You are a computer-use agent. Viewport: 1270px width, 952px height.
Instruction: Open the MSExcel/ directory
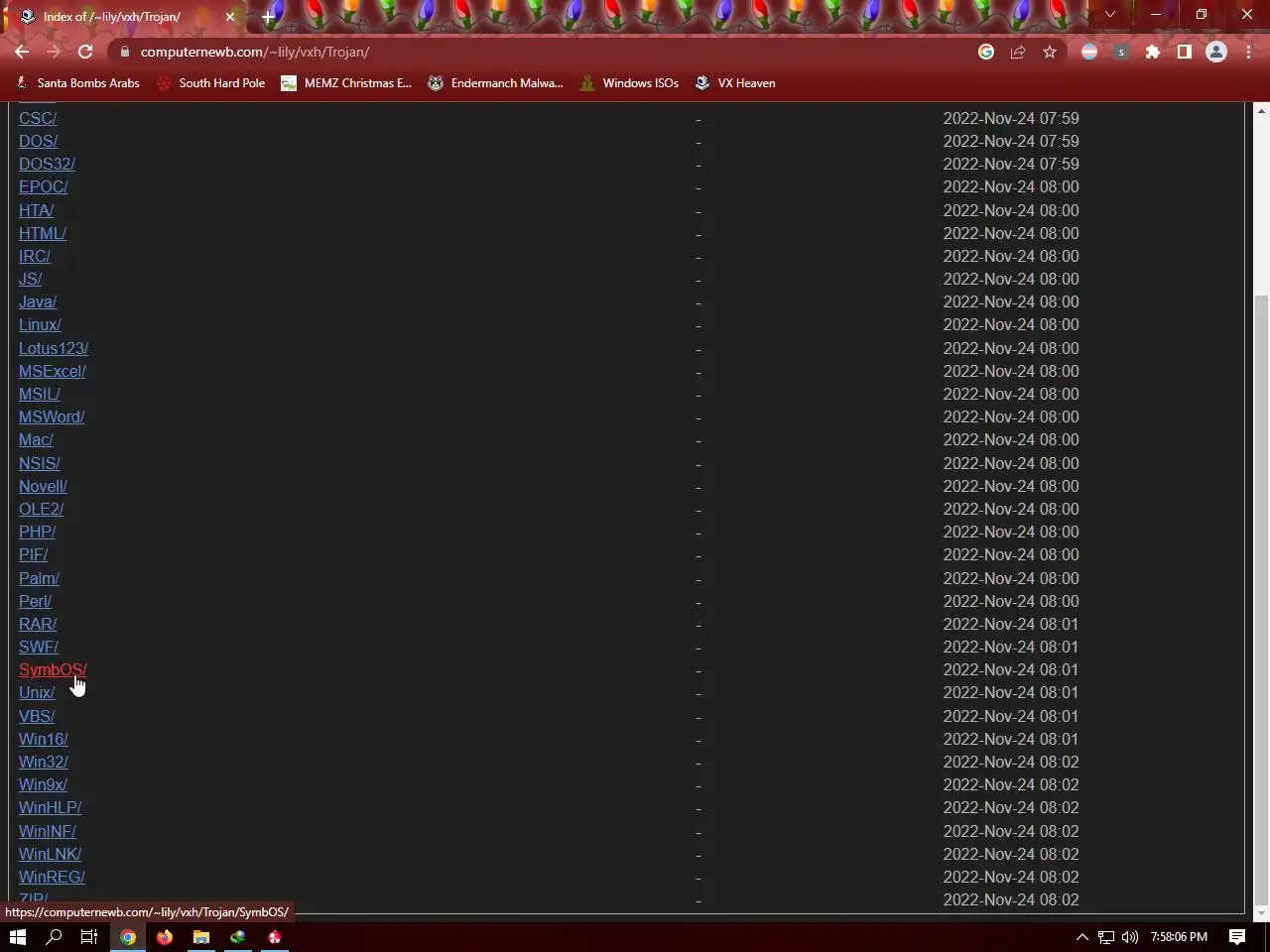pyautogui.click(x=53, y=371)
